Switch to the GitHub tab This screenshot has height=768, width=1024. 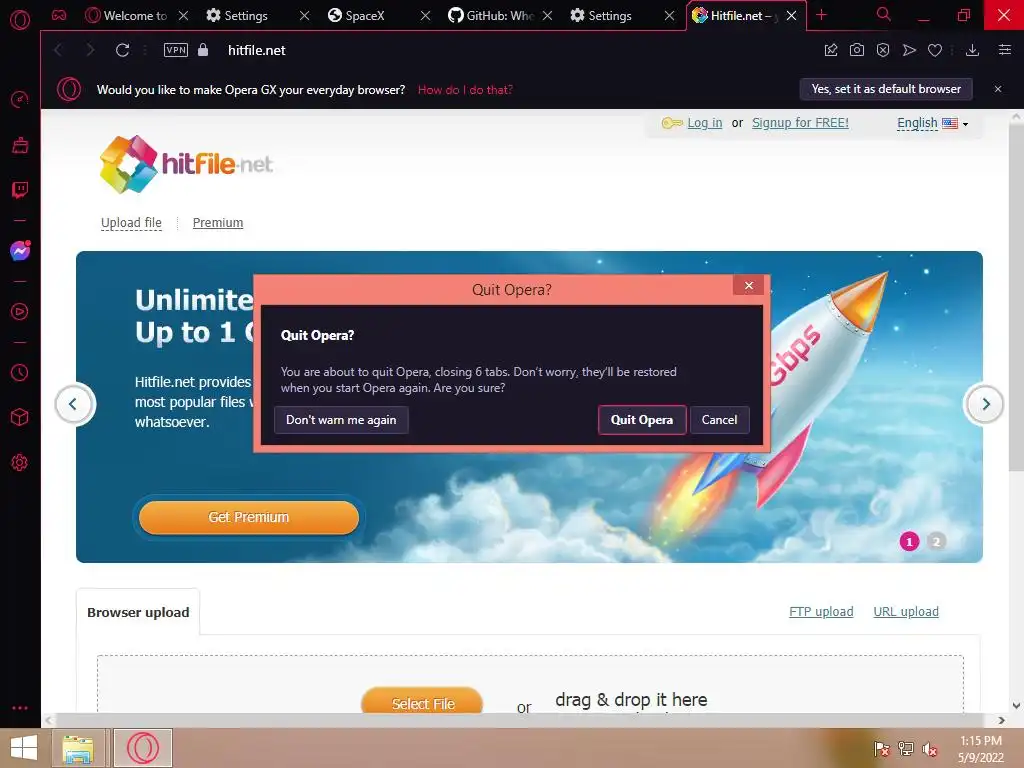tap(492, 15)
